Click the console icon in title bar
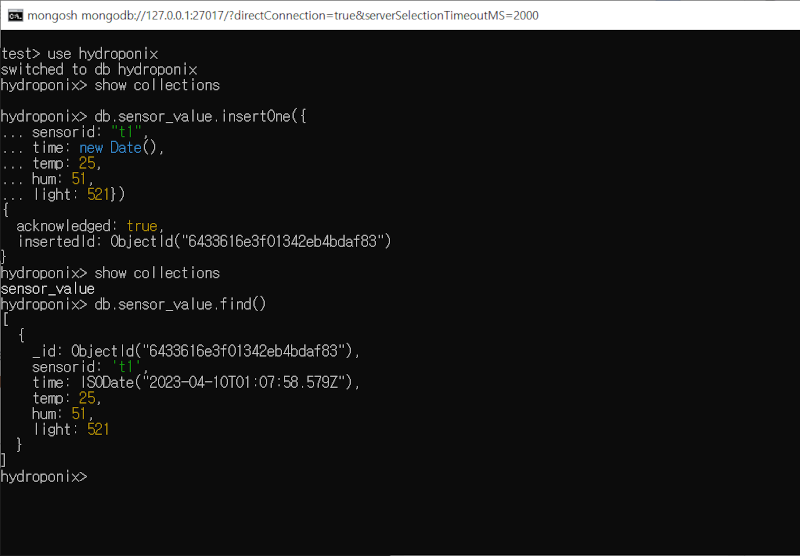Screen dimensions: 800x556 point(15,15)
